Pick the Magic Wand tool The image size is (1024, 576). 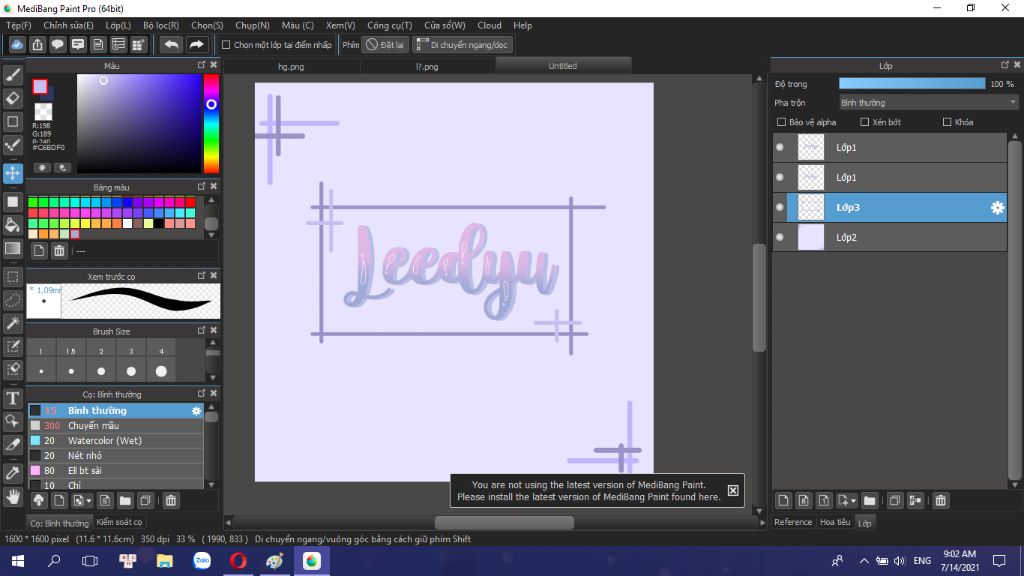point(12,323)
